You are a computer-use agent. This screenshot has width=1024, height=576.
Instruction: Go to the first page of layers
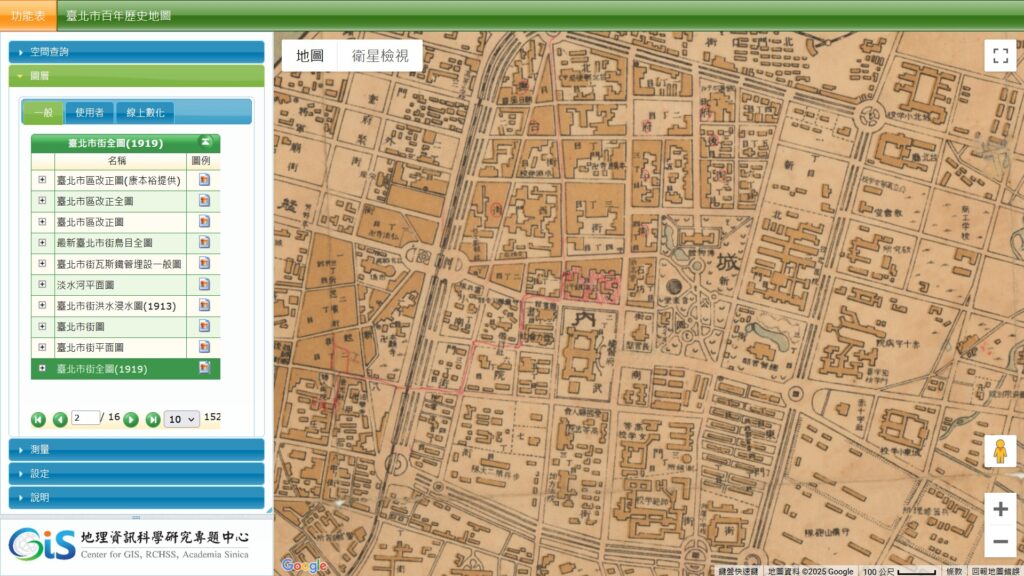38,419
